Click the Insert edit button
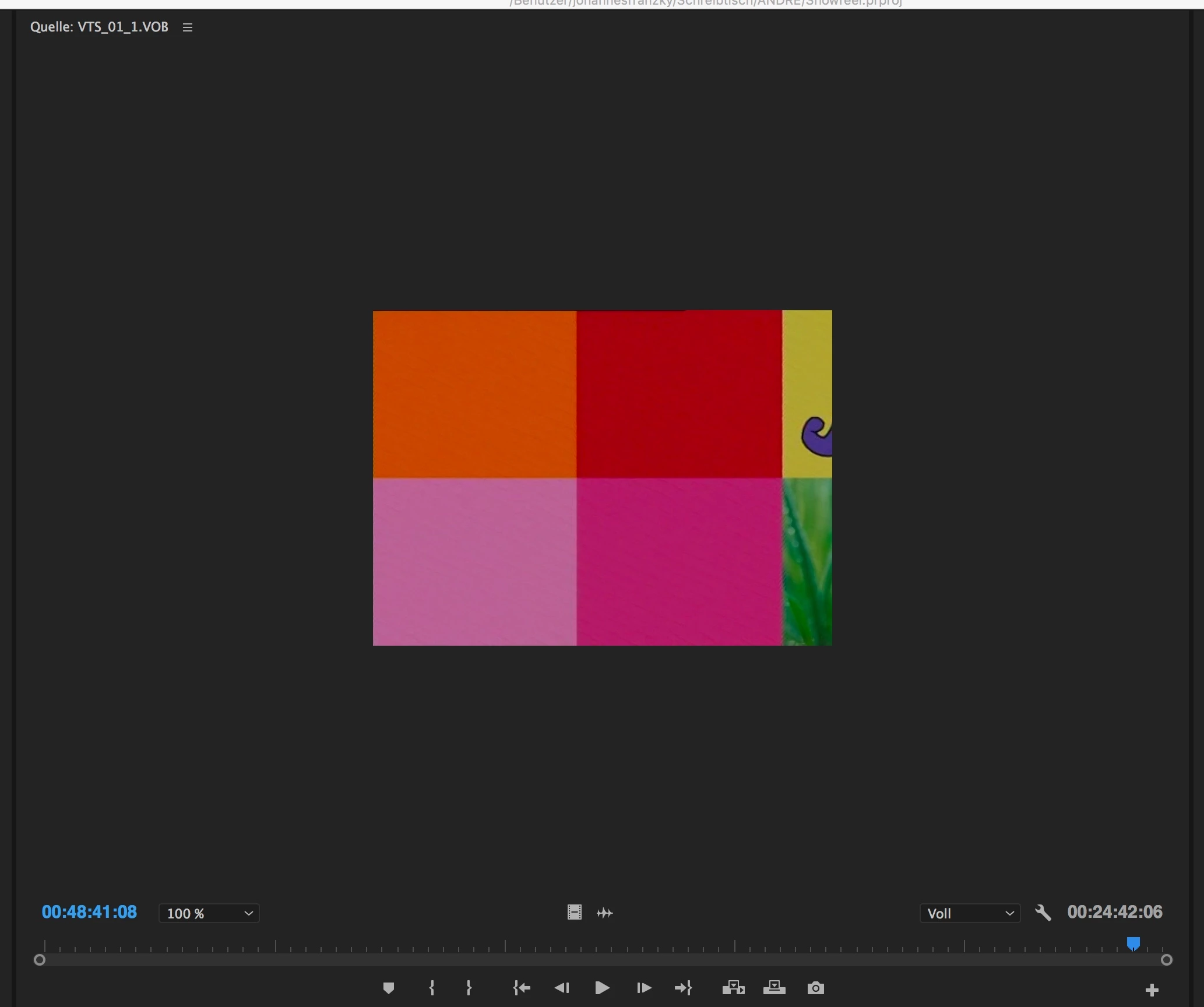Screen dimensions: 1204x1007 733,988
